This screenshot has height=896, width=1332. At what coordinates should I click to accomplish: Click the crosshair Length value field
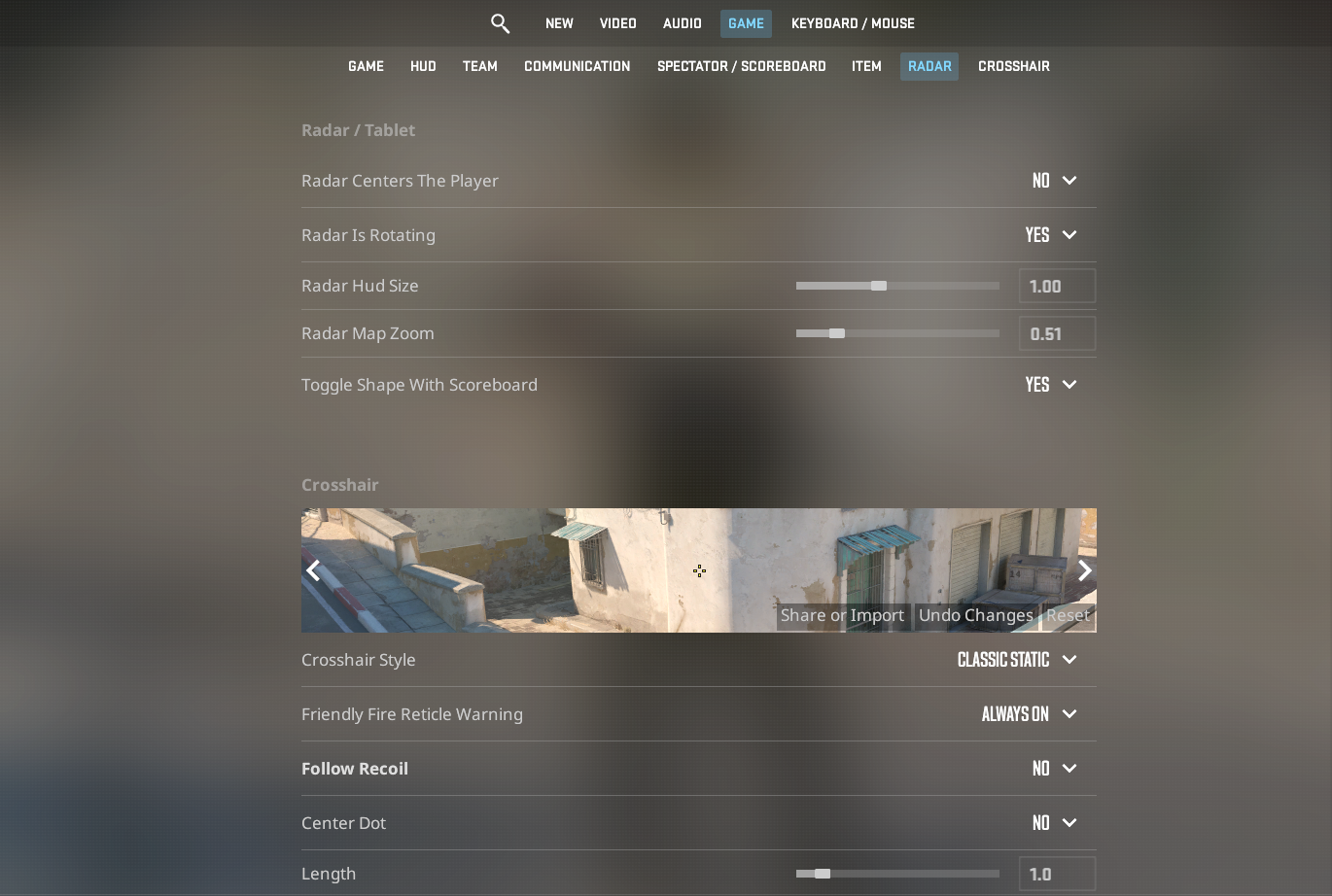[x=1057, y=874]
